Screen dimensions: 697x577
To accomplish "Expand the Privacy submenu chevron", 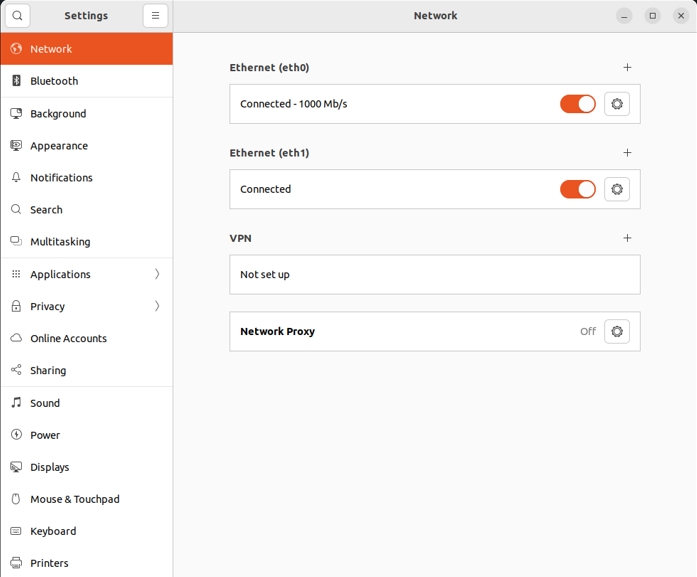I will point(157,306).
